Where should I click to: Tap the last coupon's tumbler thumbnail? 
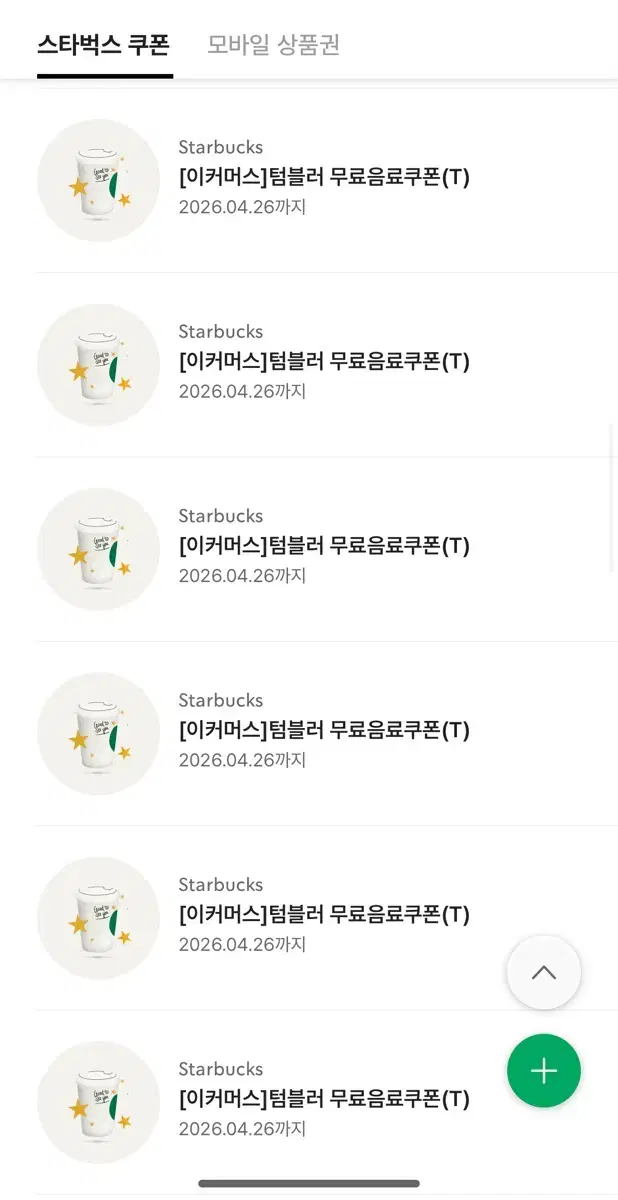(98, 1102)
